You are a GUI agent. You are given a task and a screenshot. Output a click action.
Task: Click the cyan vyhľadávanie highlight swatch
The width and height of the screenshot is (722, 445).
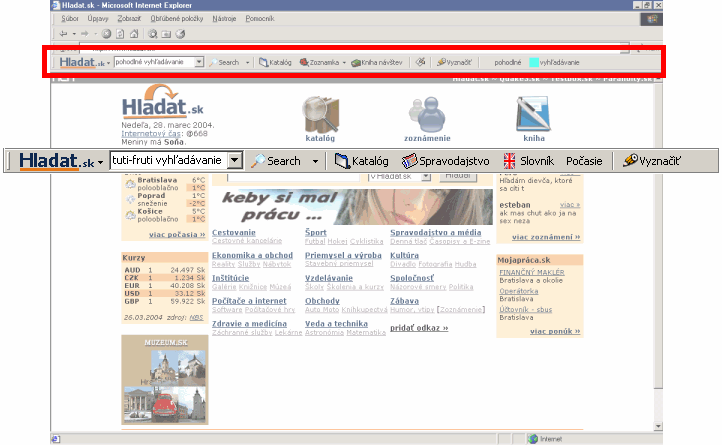click(534, 62)
